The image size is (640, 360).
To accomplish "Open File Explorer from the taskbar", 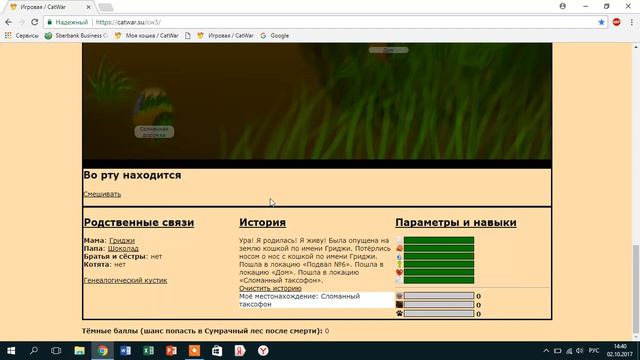I will point(79,351).
